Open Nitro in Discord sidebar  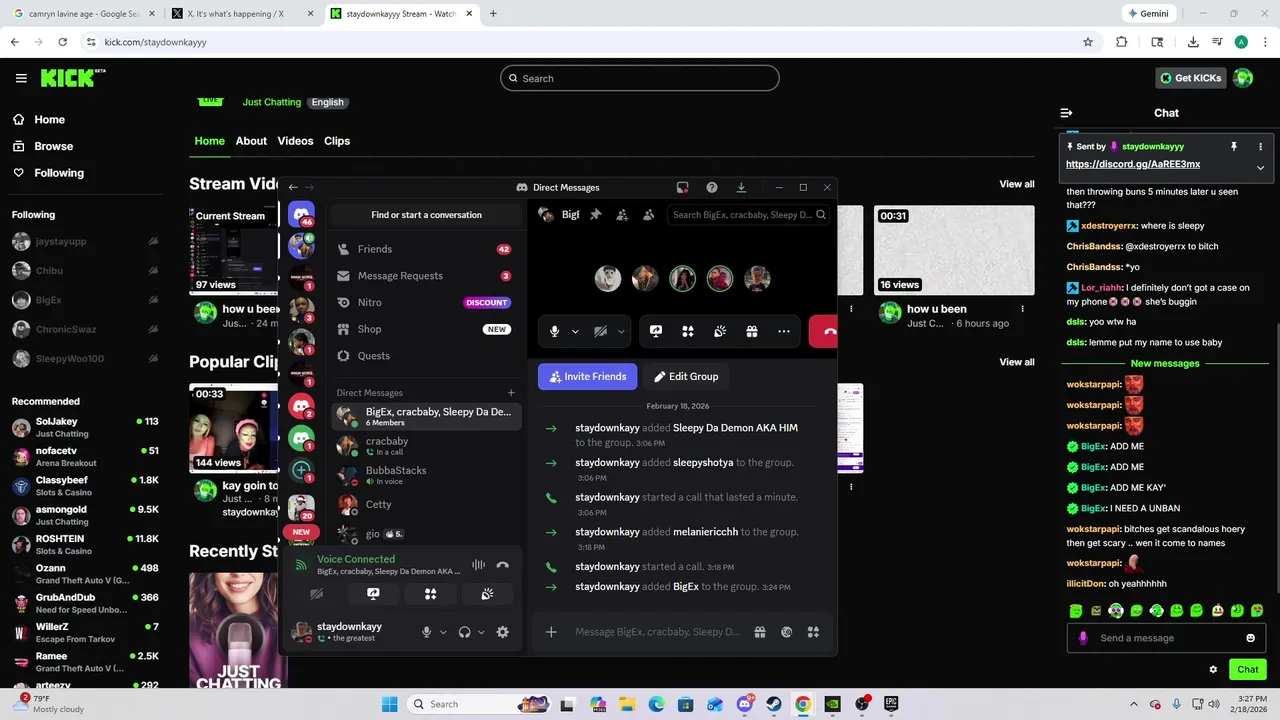pos(426,302)
